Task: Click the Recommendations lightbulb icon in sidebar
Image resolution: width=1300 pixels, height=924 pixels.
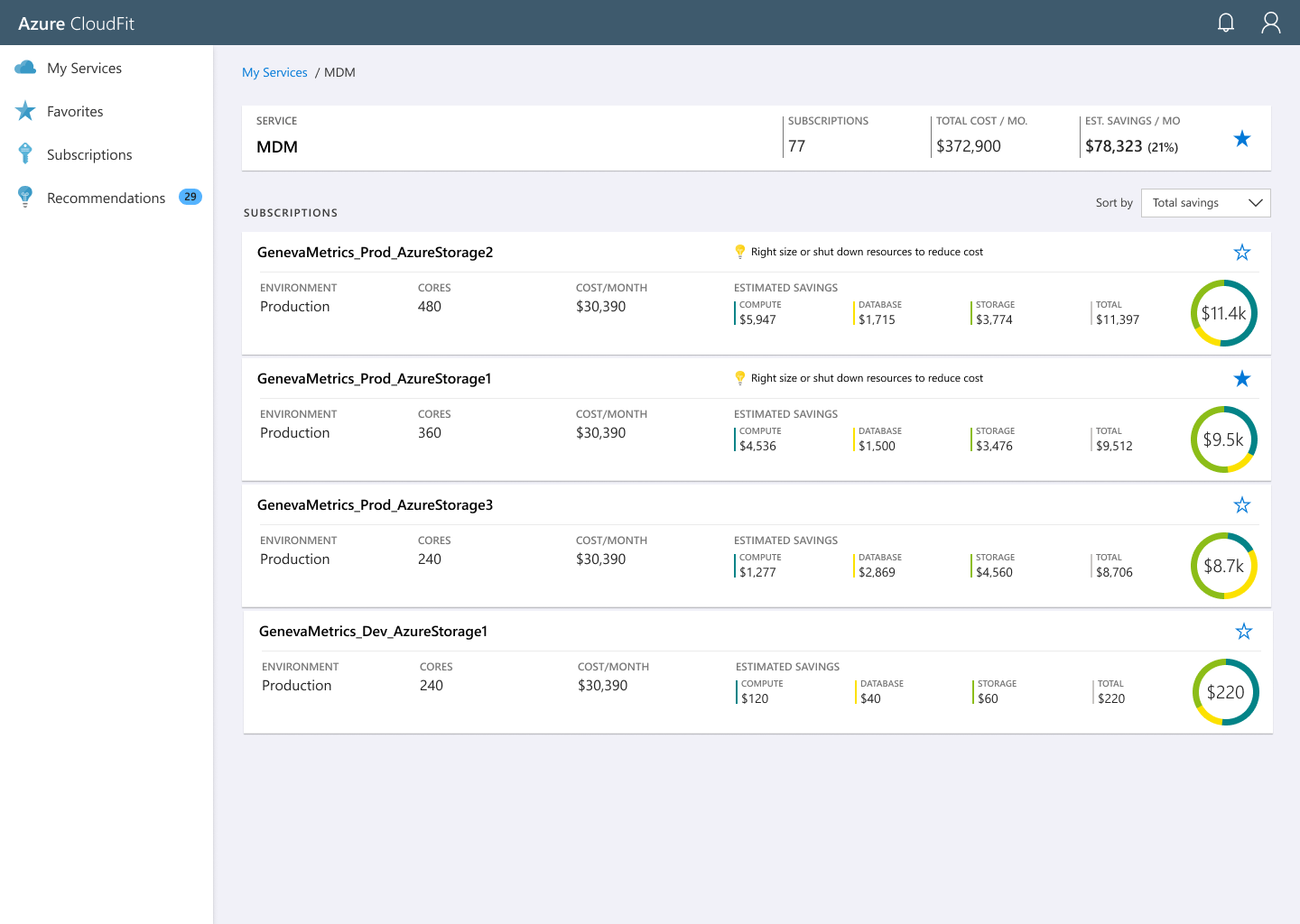Action: (x=25, y=197)
